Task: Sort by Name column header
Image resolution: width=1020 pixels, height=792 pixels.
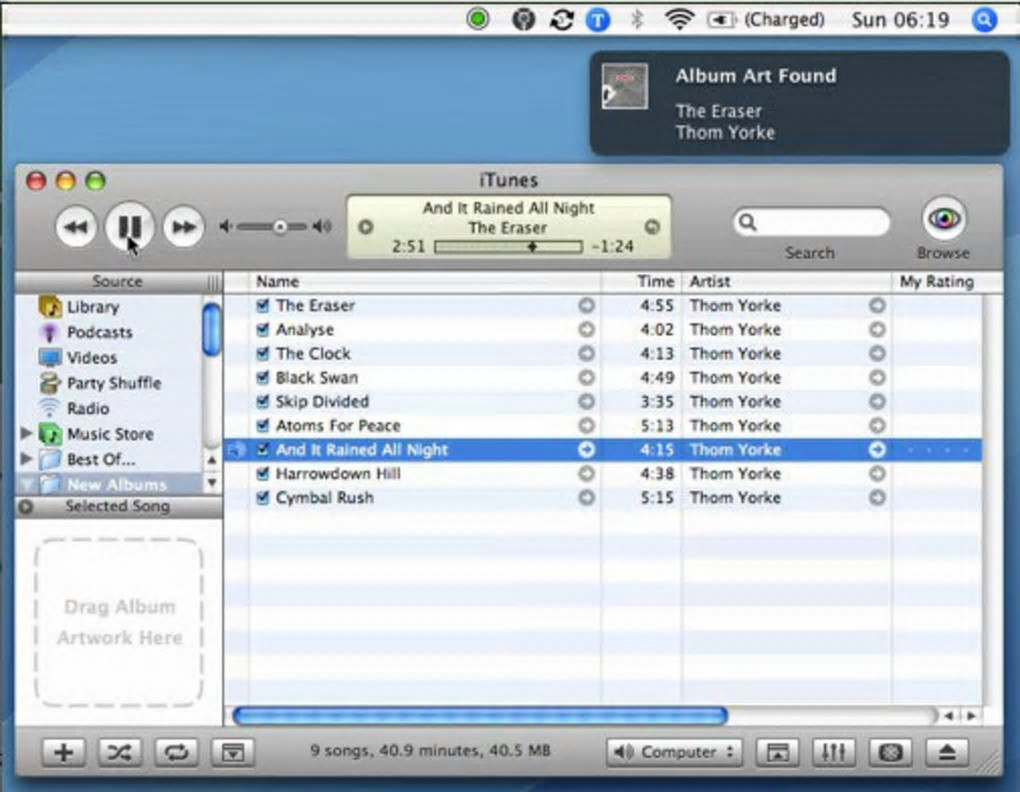Action: click(x=425, y=282)
